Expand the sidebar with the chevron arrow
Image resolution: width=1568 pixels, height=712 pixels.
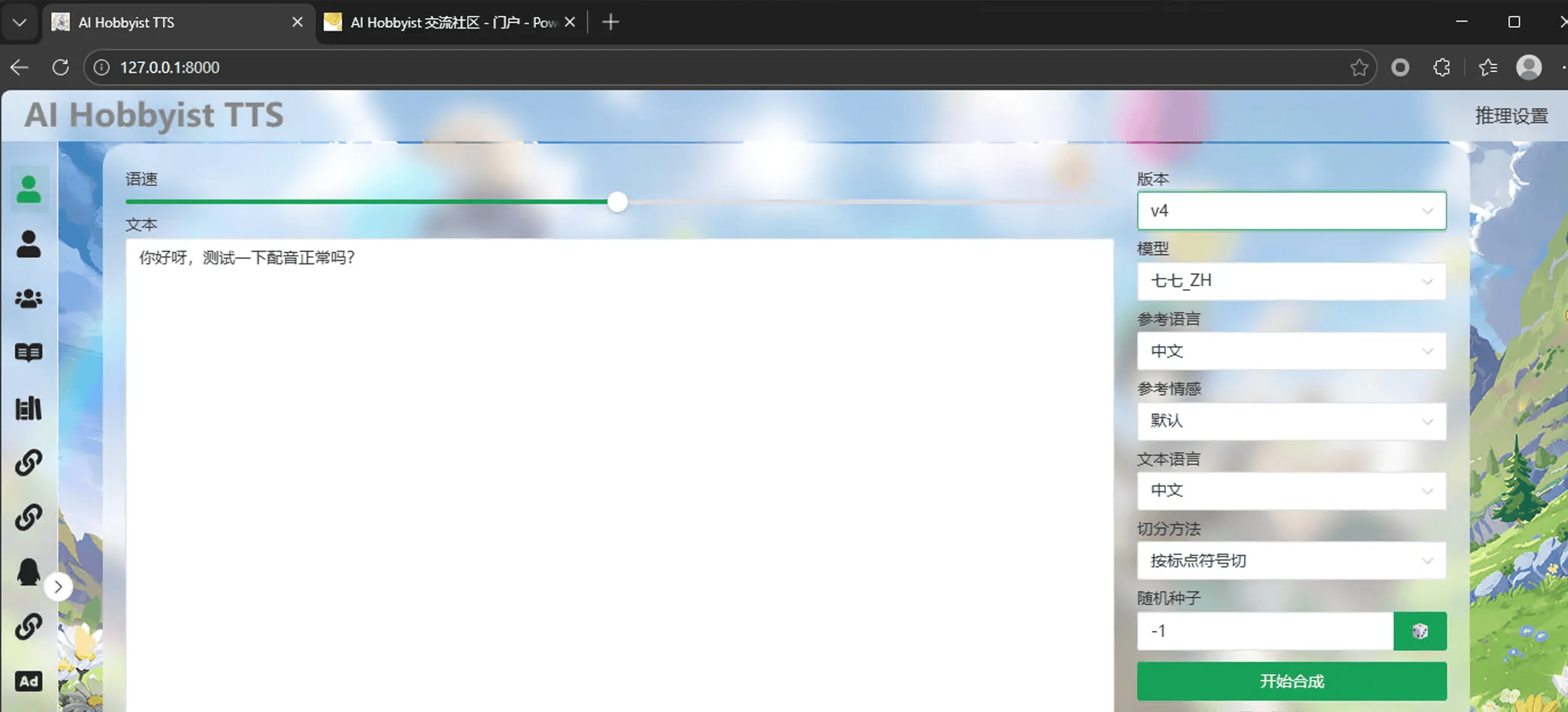(58, 587)
